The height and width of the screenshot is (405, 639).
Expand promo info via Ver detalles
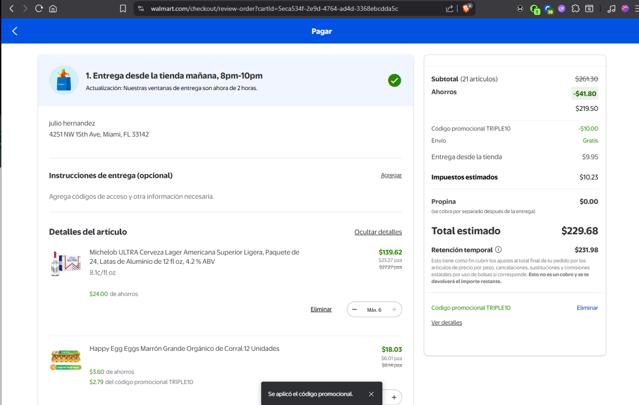446,323
